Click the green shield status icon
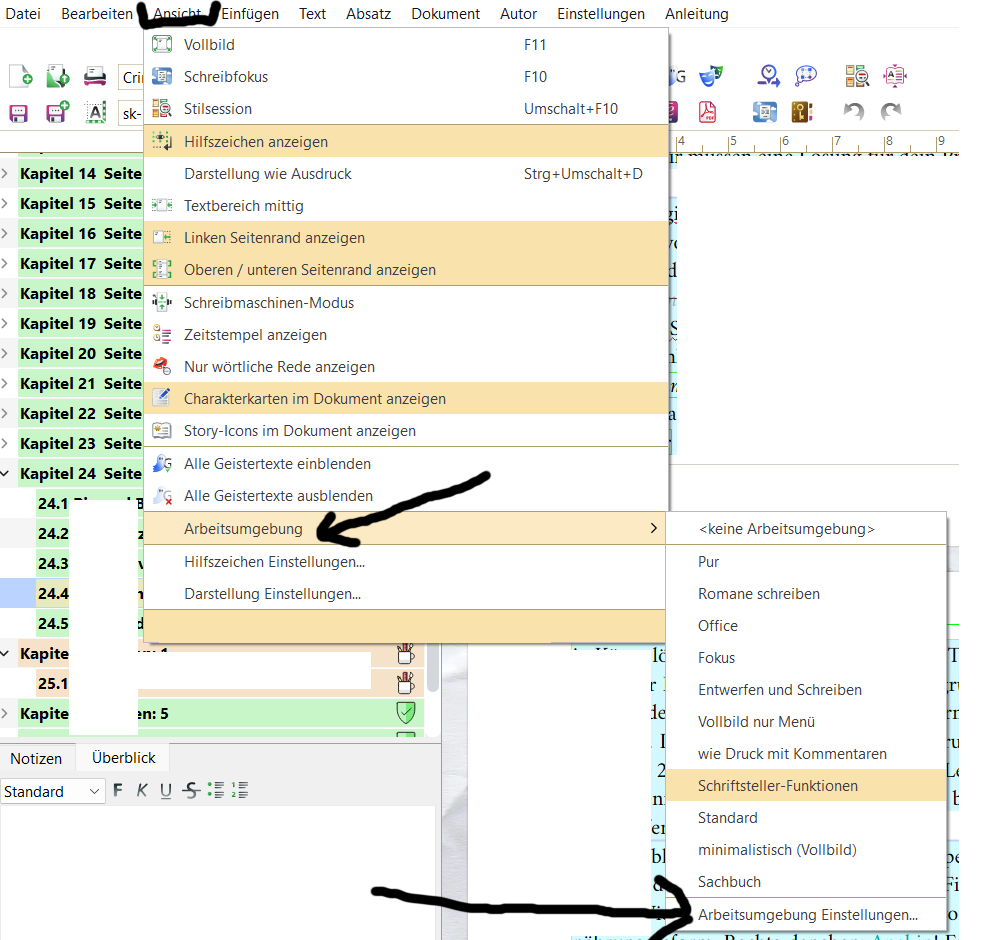This screenshot has width=1000, height=940. [405, 713]
